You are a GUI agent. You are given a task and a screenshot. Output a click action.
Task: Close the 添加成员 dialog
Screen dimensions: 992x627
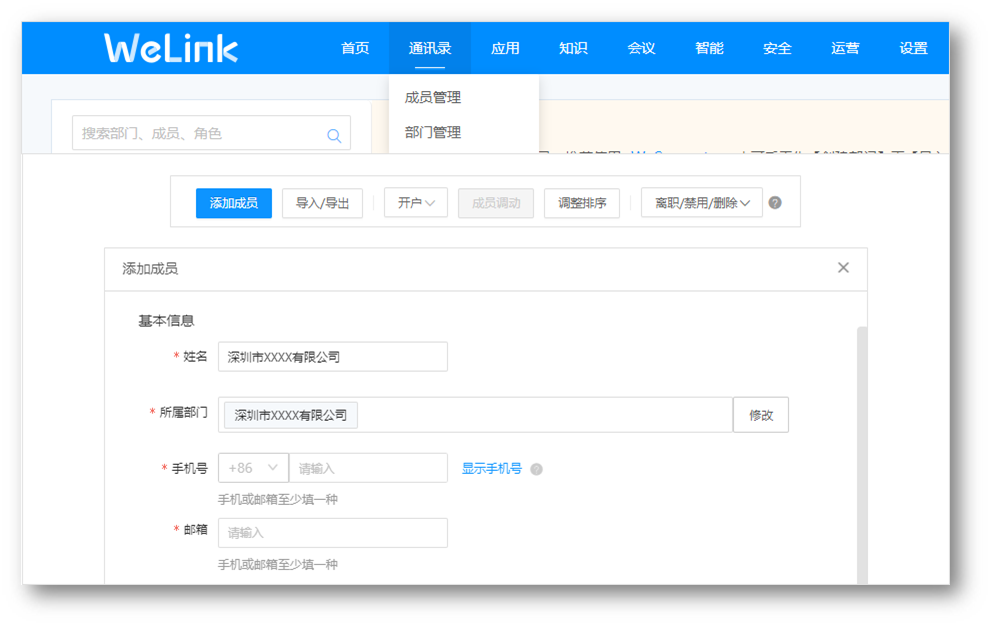pos(843,268)
